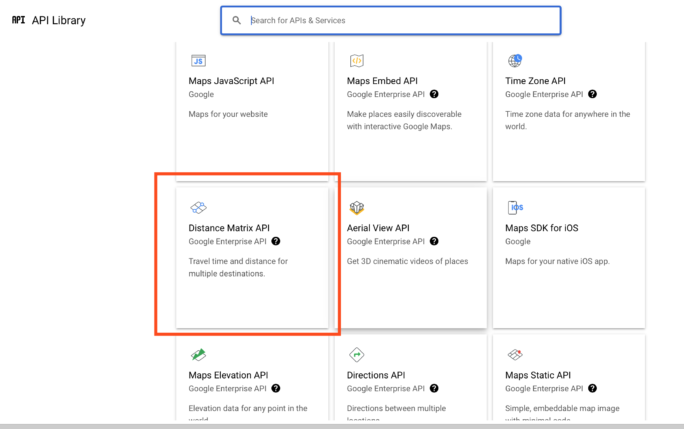Click the Maps Embed API icon
This screenshot has width=684, height=429.
pyautogui.click(x=356, y=61)
